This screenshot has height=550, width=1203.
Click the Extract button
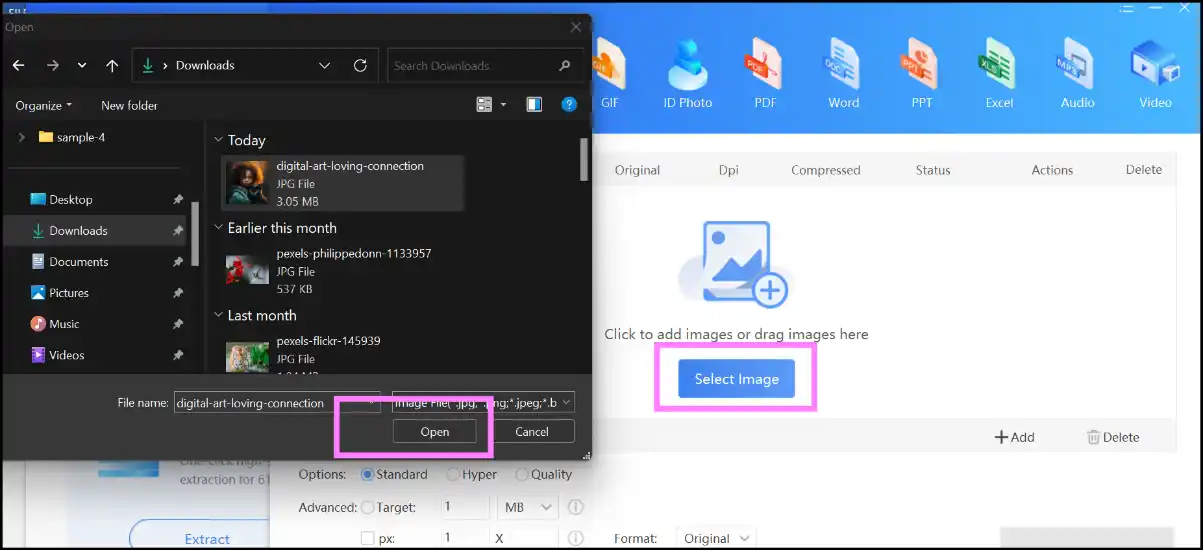207,538
